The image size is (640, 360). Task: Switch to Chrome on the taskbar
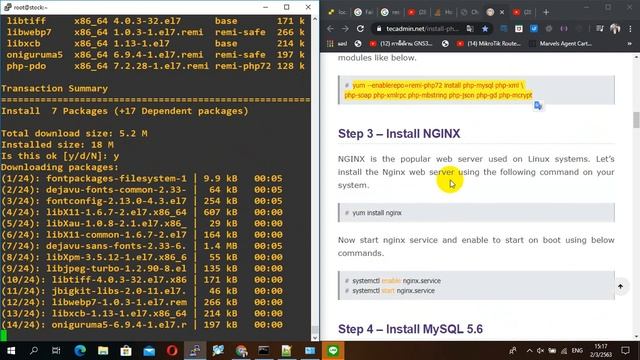click(x=241, y=351)
